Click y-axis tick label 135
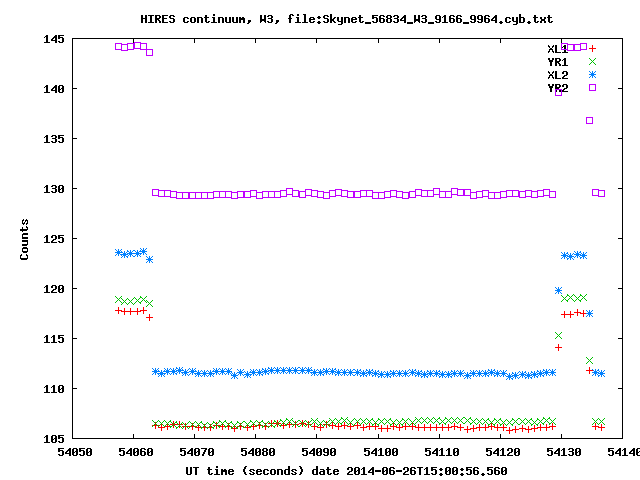Image resolution: width=640 pixels, height=480 pixels. tap(54, 139)
